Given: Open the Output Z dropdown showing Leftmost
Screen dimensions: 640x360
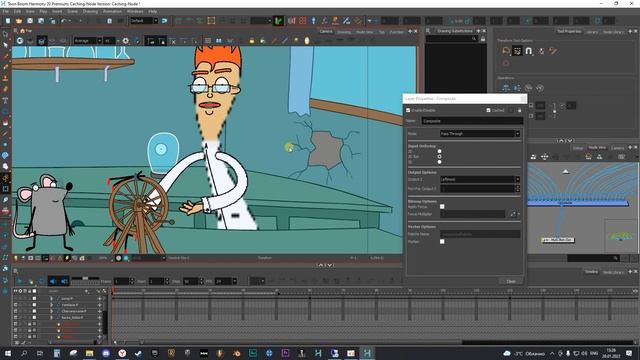Looking at the screenshot, I should coord(480,179).
